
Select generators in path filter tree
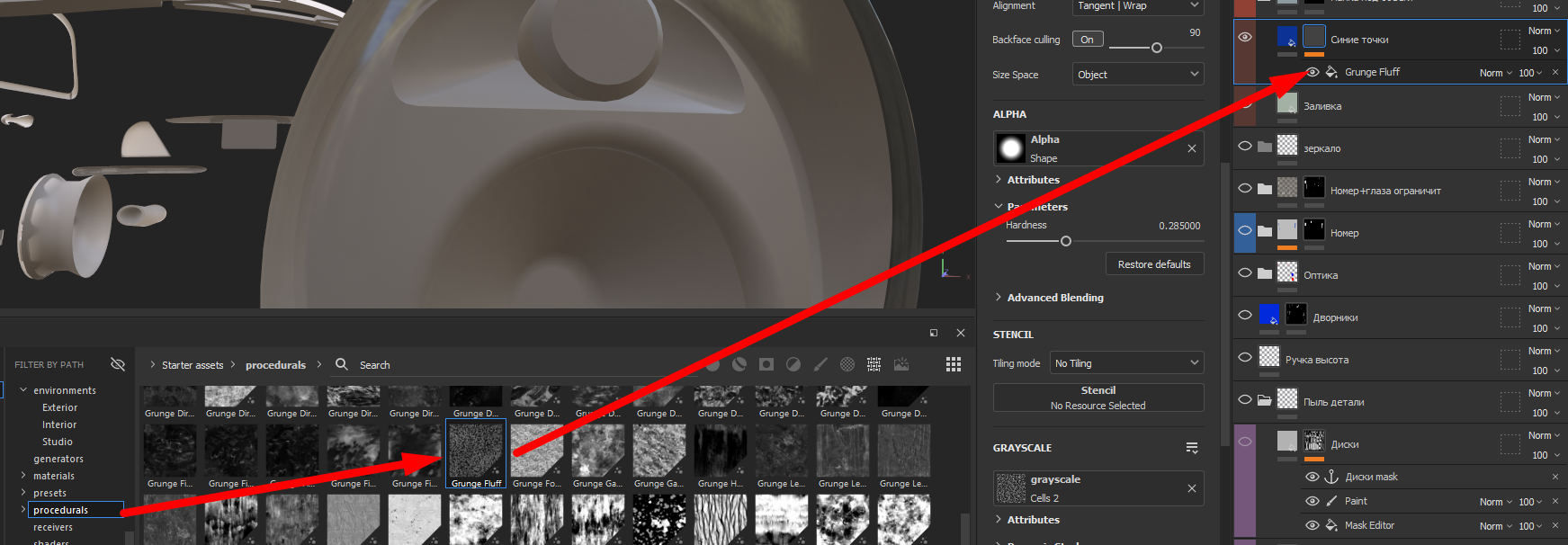click(x=58, y=459)
